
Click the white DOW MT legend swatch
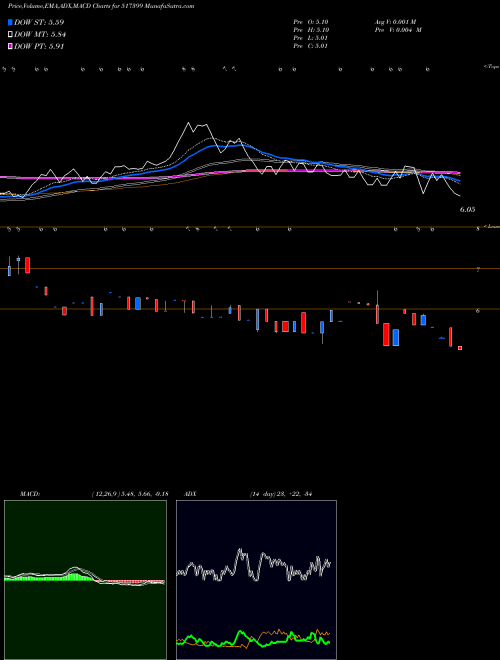tap(10, 34)
